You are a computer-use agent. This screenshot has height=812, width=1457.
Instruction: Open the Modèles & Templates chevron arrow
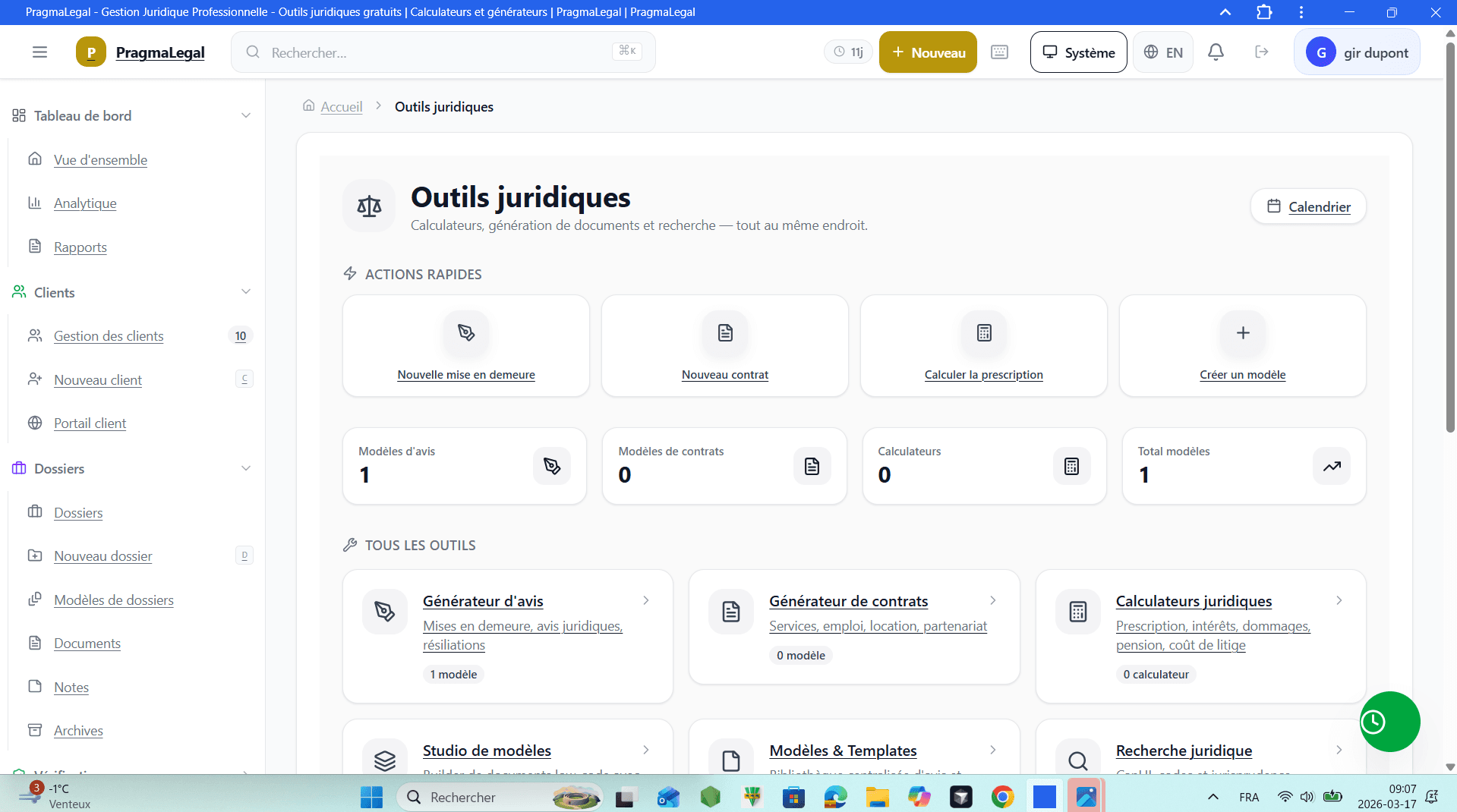tap(993, 750)
